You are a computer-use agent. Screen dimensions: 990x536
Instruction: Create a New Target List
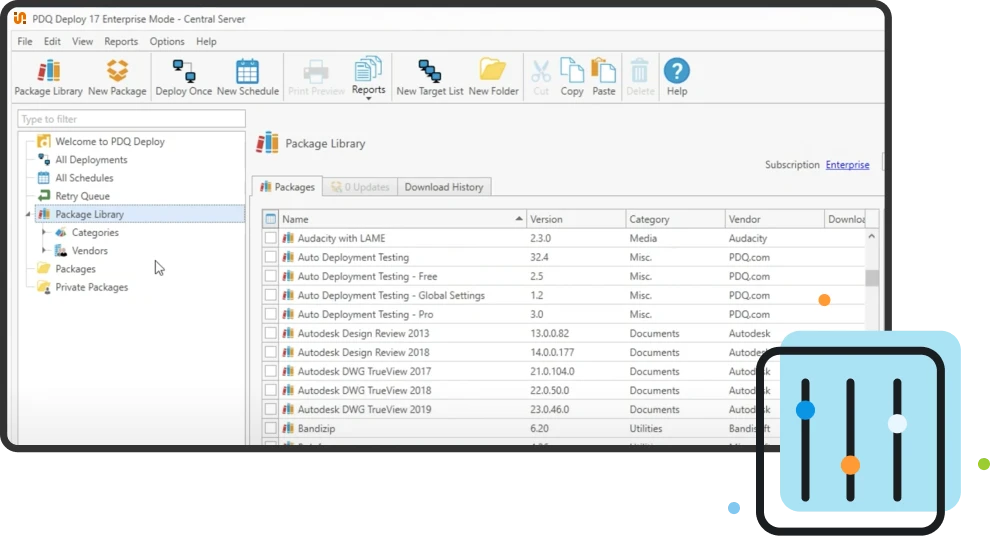pyautogui.click(x=430, y=78)
